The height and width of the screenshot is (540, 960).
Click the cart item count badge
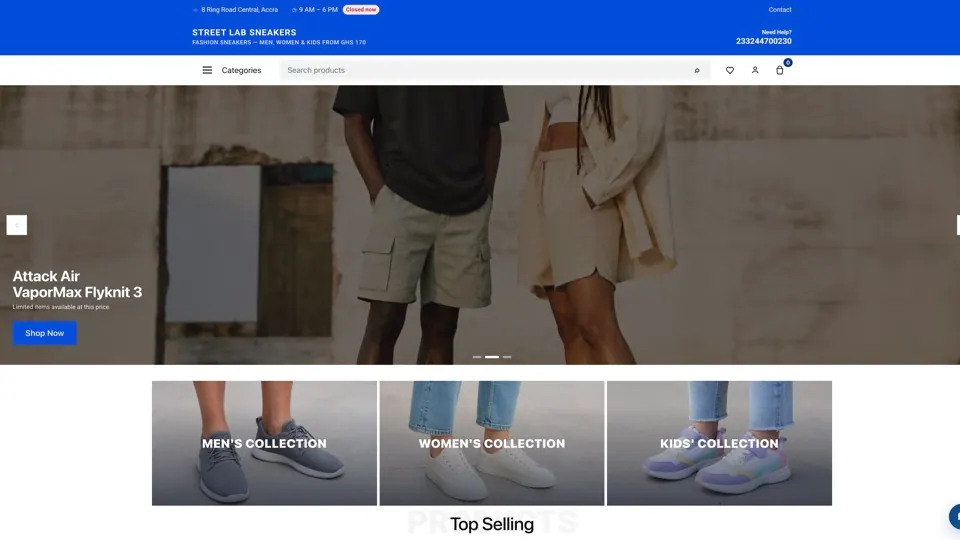[788, 62]
